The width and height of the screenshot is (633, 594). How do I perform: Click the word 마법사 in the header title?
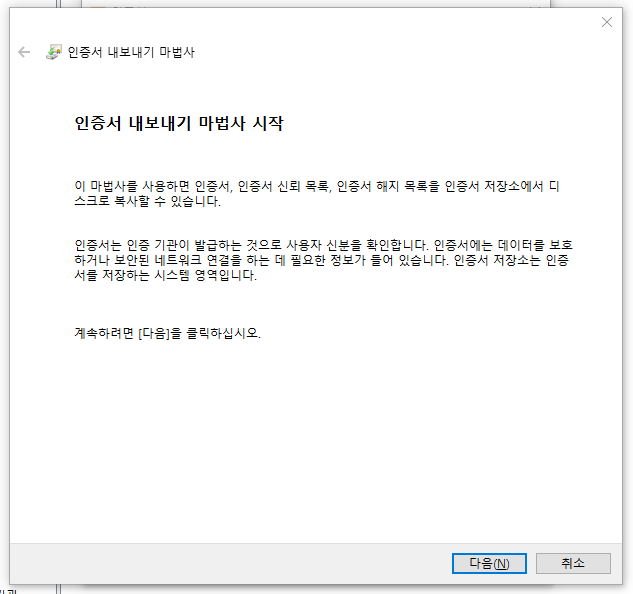pos(177,52)
